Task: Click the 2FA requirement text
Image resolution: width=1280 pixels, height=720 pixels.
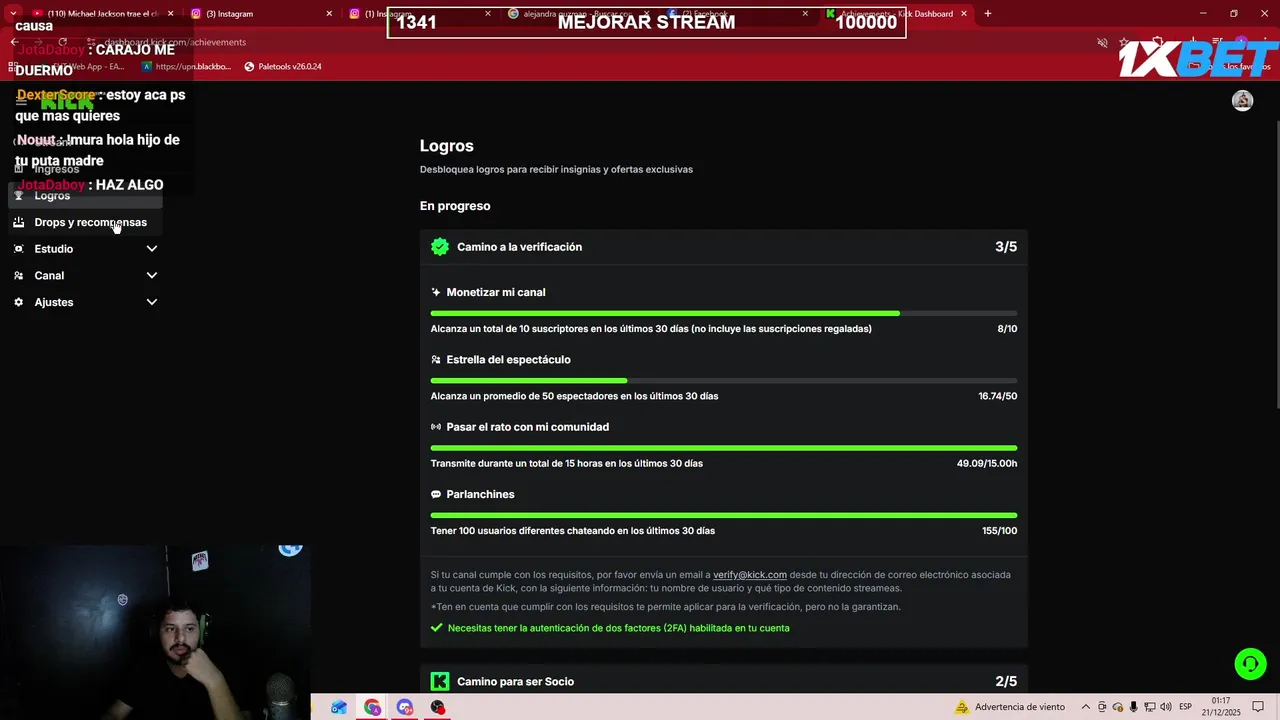Action: click(619, 628)
